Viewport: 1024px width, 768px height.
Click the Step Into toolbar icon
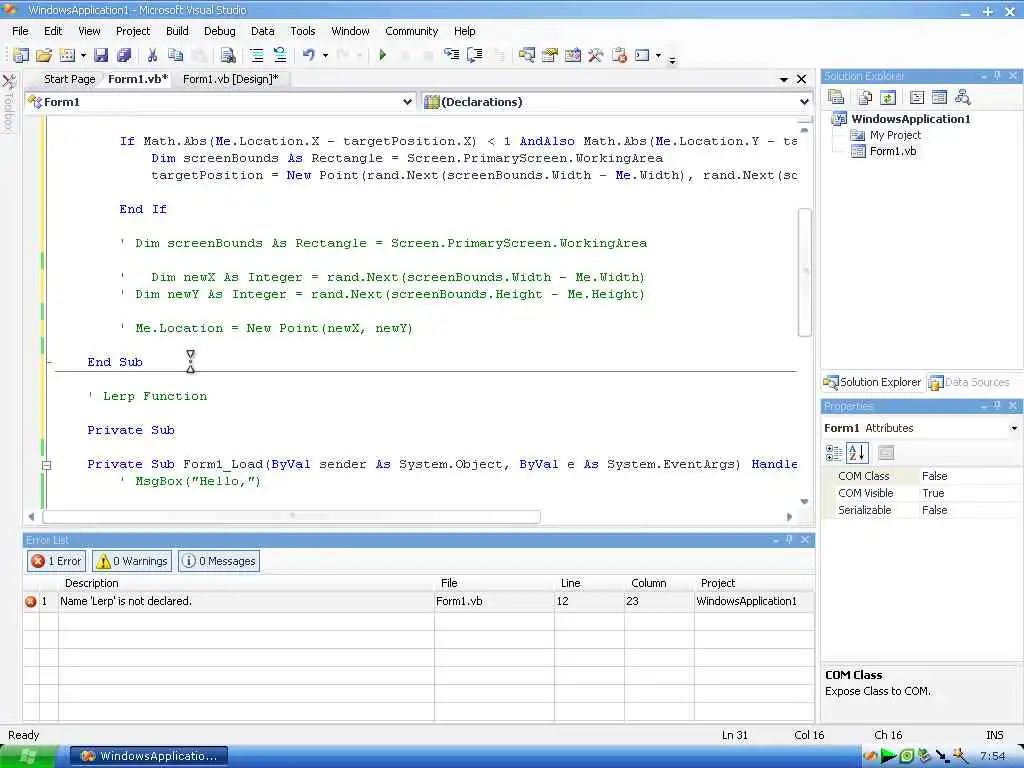(x=451, y=55)
